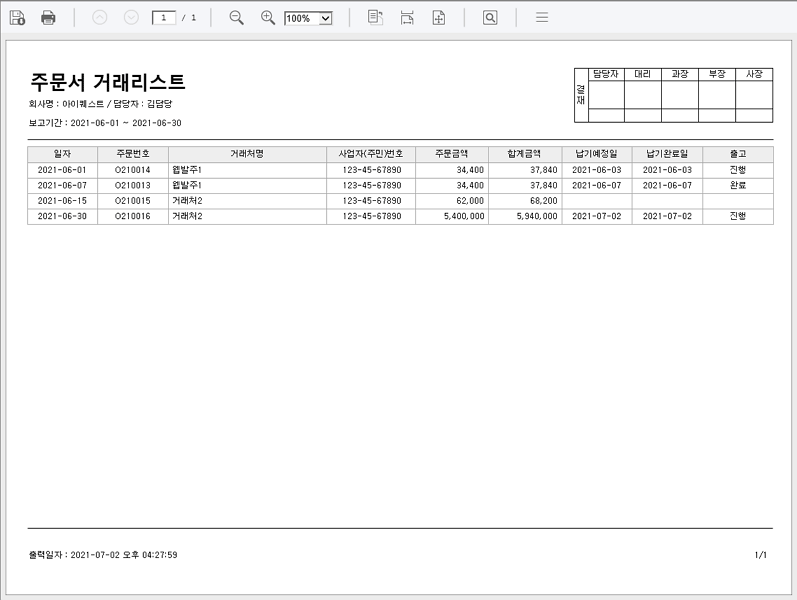Click the 합계금액 column header
The image size is (797, 600).
pyautogui.click(x=525, y=154)
